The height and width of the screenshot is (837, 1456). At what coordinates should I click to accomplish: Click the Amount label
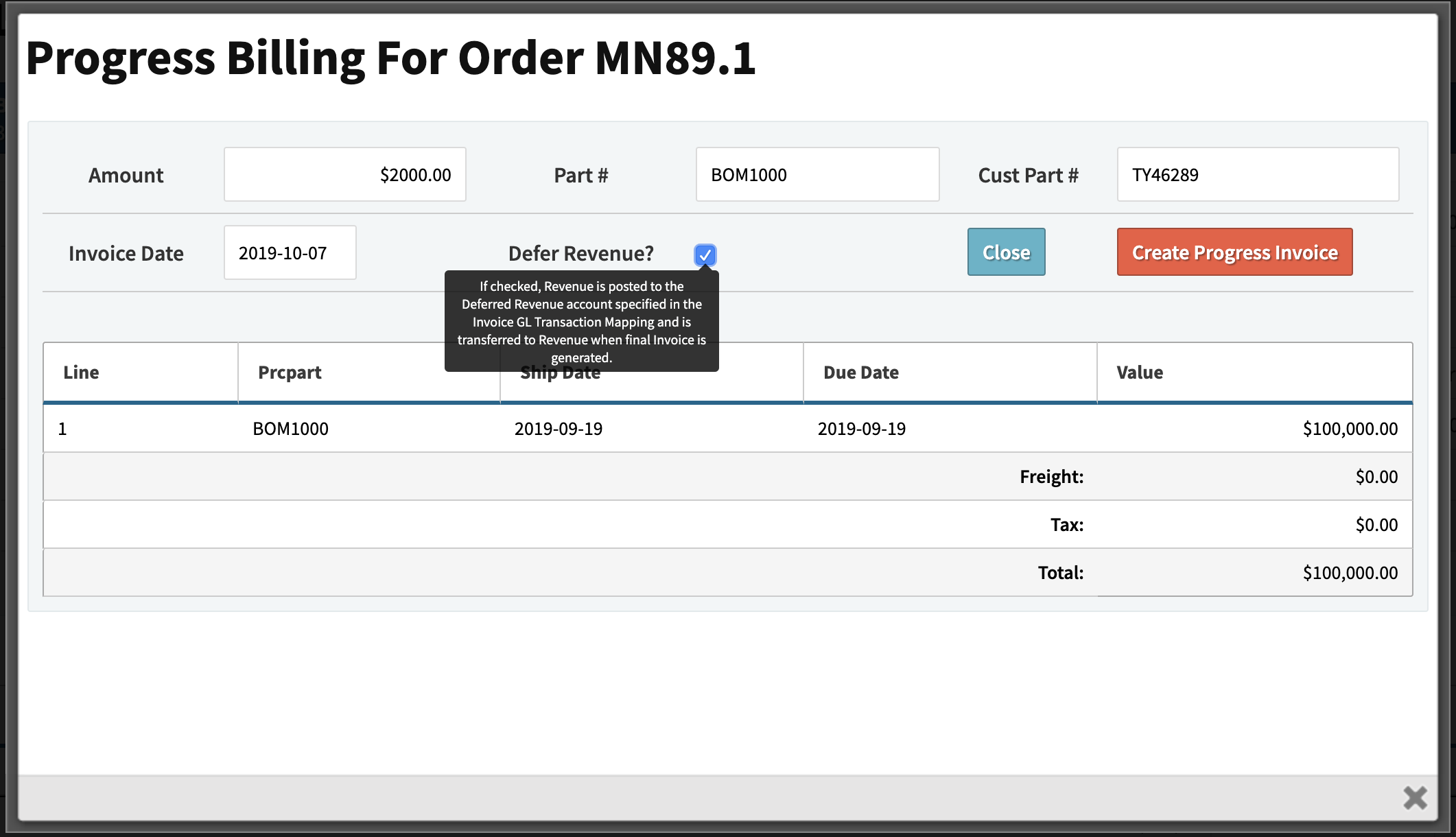[126, 176]
